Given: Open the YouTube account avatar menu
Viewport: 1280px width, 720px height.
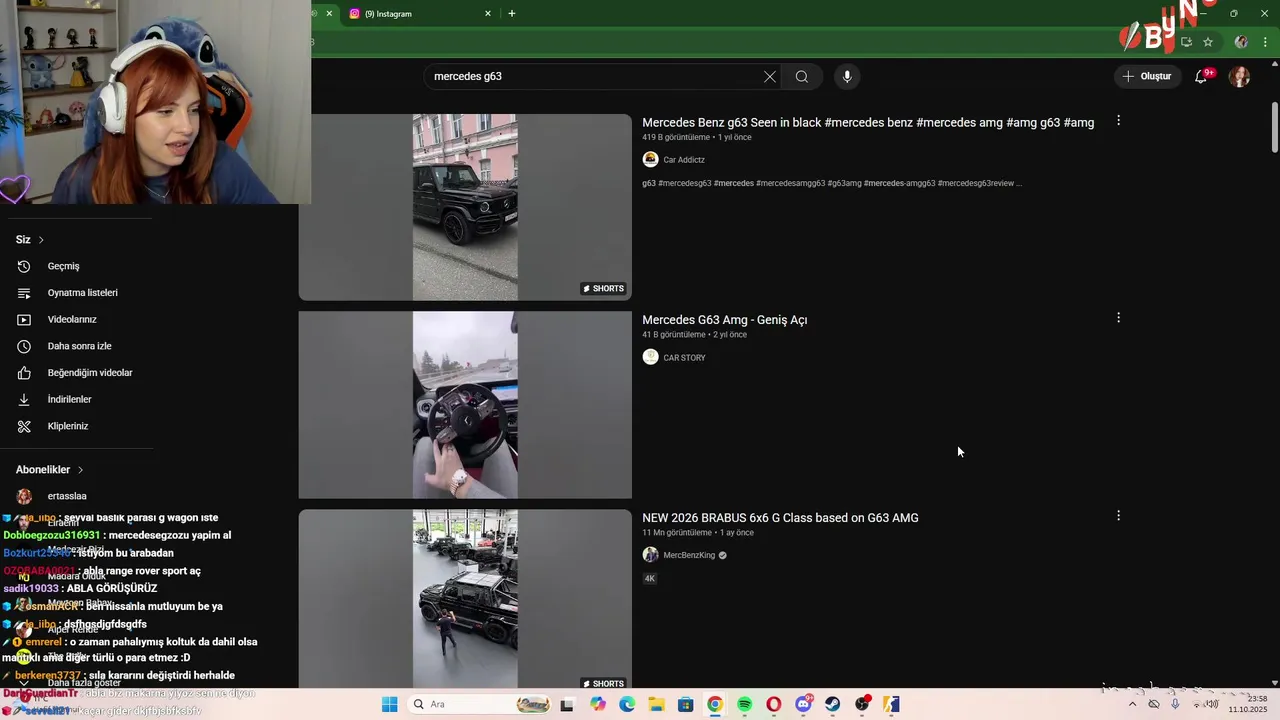Looking at the screenshot, I should pyautogui.click(x=1240, y=77).
